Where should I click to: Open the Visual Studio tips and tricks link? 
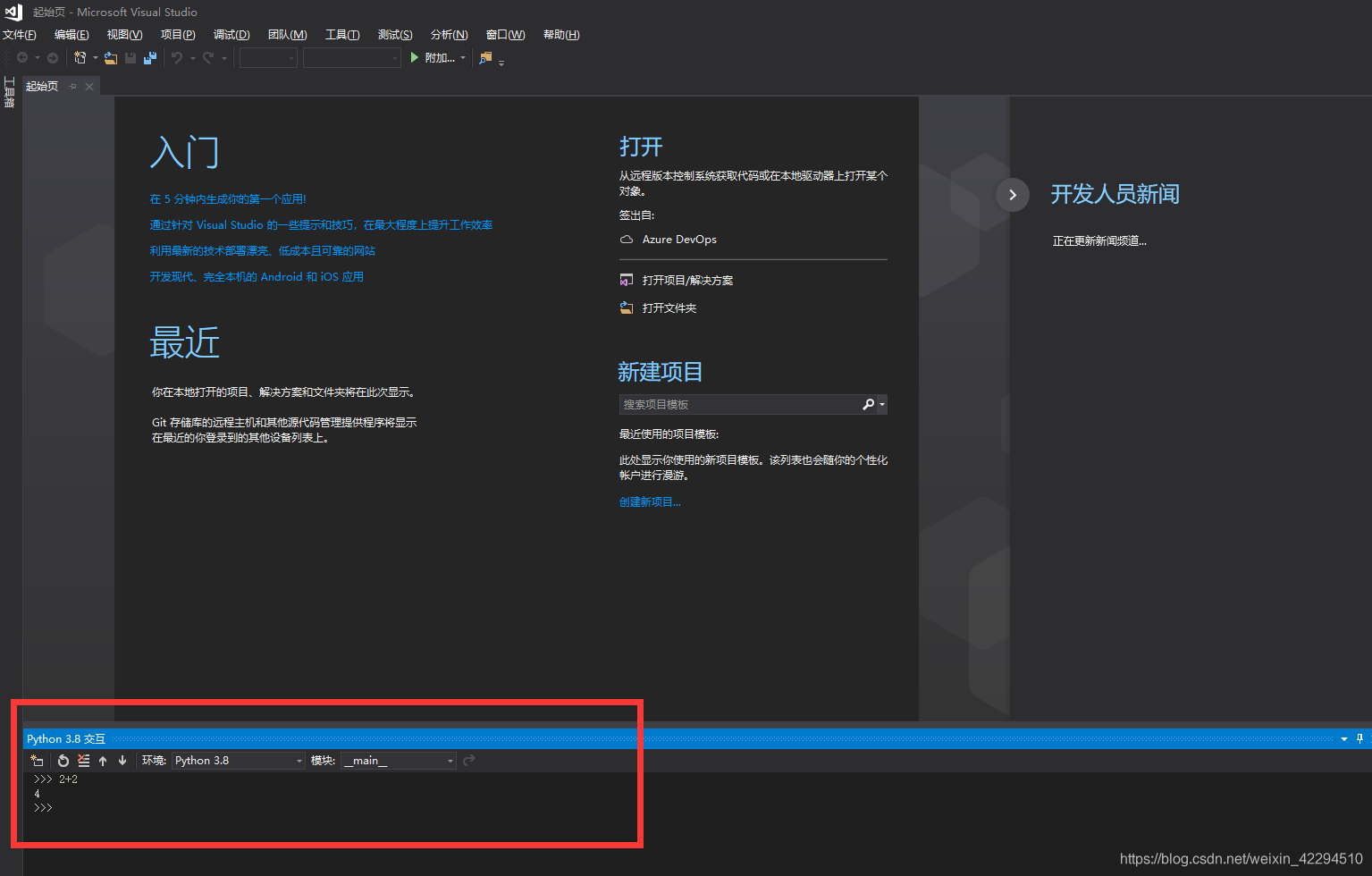click(321, 225)
